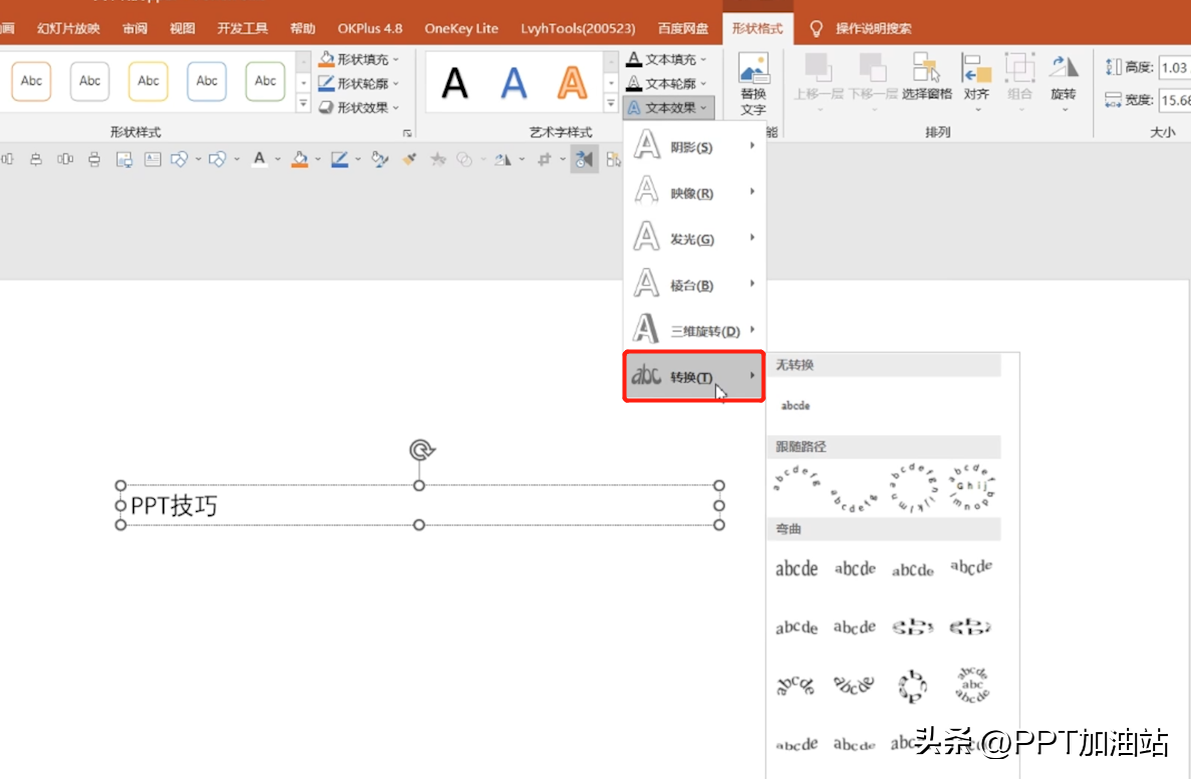Click the 宽度 width value field
The height and width of the screenshot is (779, 1191).
click(1174, 99)
